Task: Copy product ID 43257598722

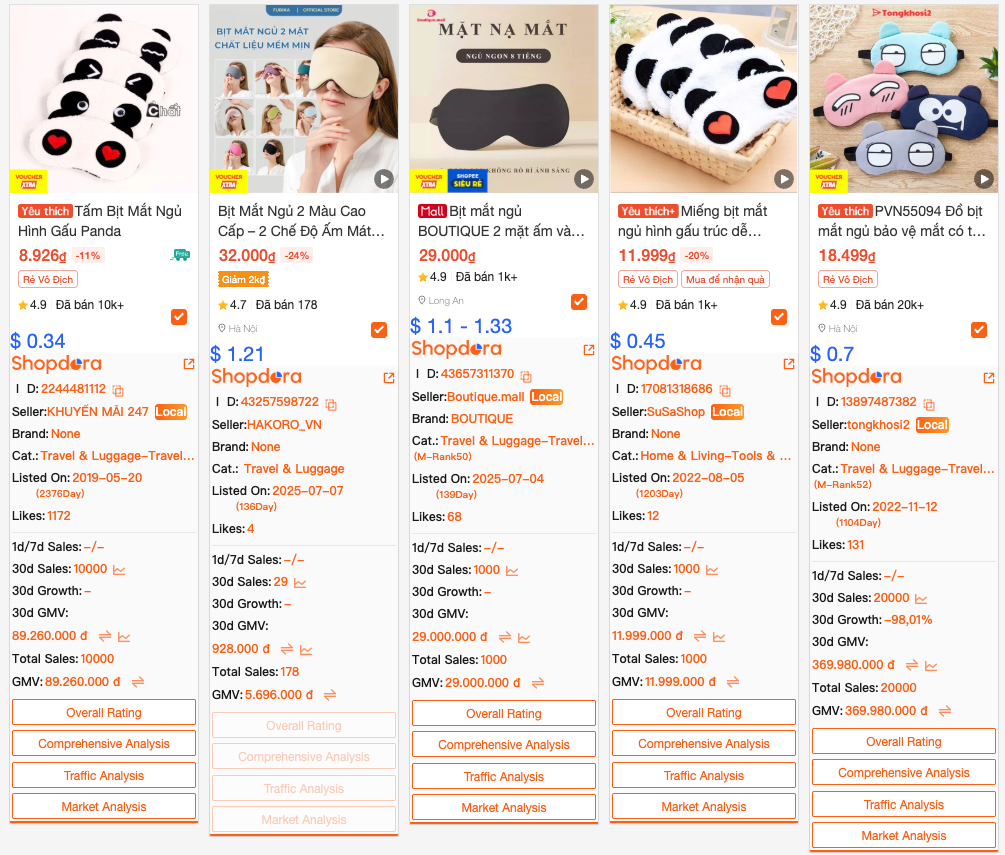Action: [x=331, y=404]
